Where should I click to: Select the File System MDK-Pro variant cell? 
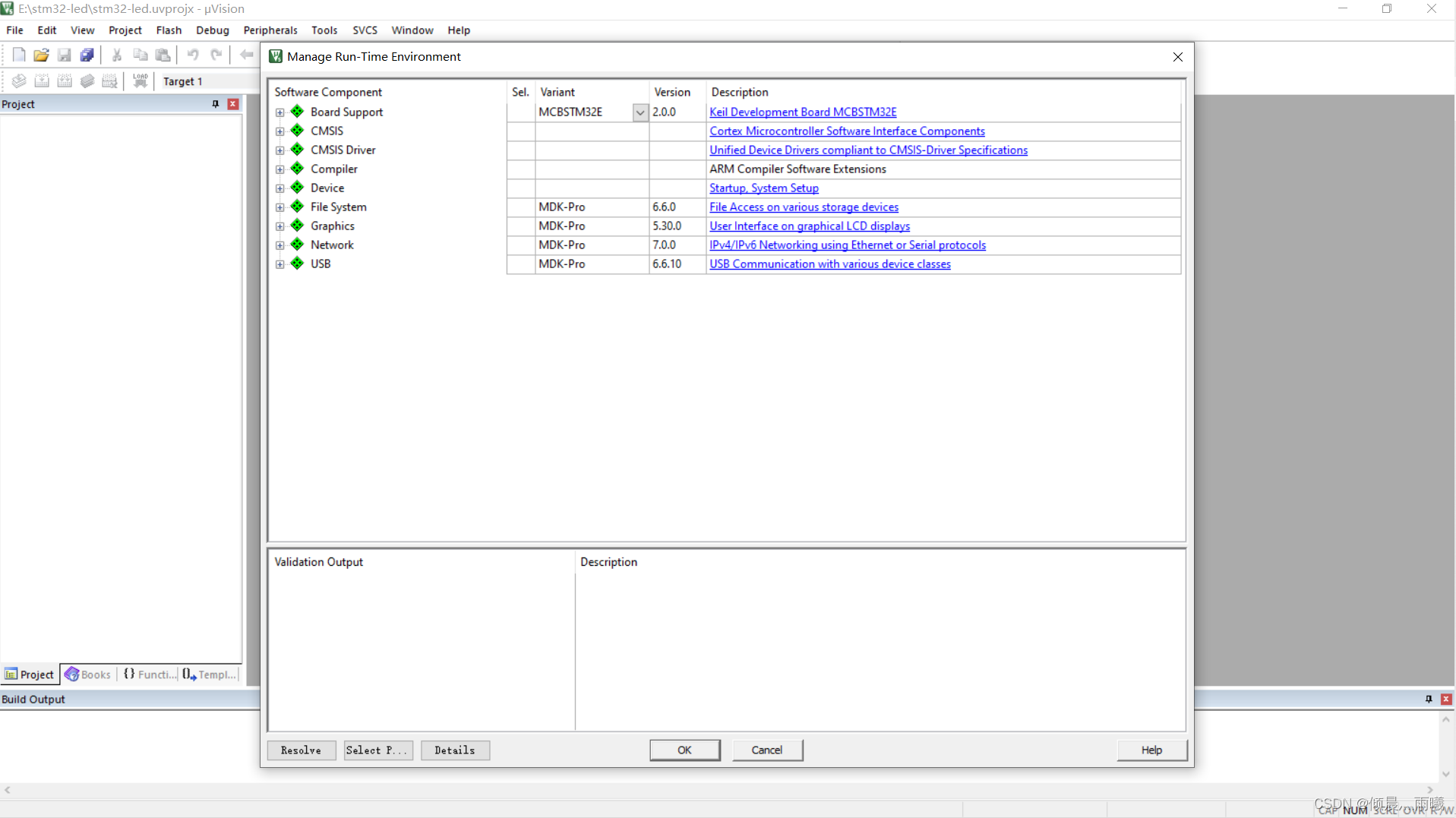[592, 207]
